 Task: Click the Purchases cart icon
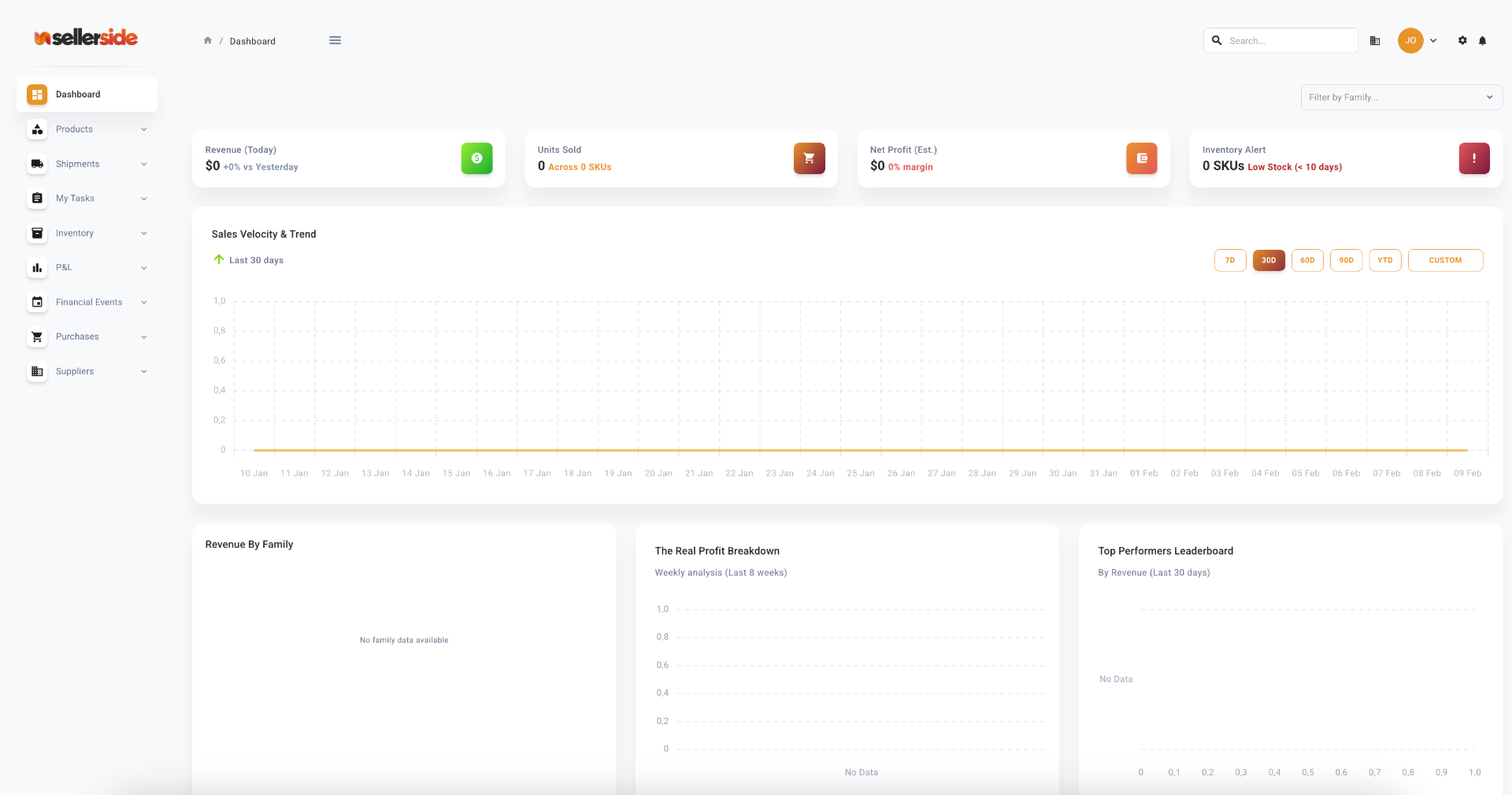tap(37, 336)
